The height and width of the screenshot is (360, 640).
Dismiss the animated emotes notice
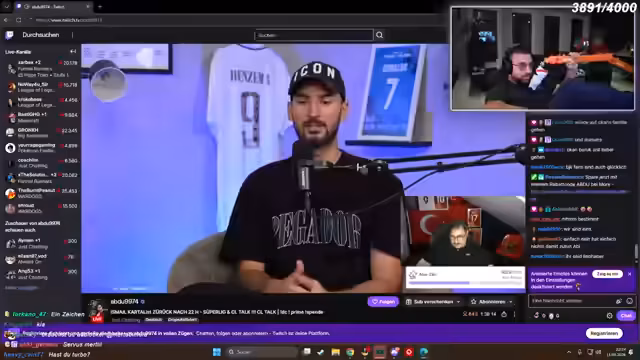[x=629, y=274]
